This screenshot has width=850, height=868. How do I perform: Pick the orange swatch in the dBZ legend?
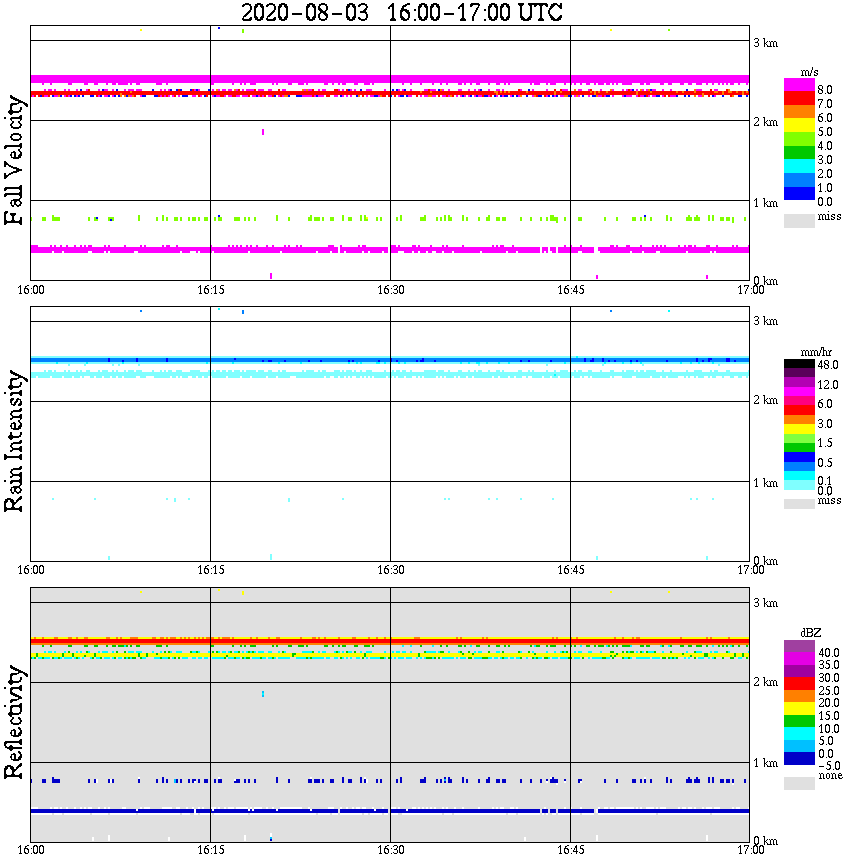pos(799,696)
